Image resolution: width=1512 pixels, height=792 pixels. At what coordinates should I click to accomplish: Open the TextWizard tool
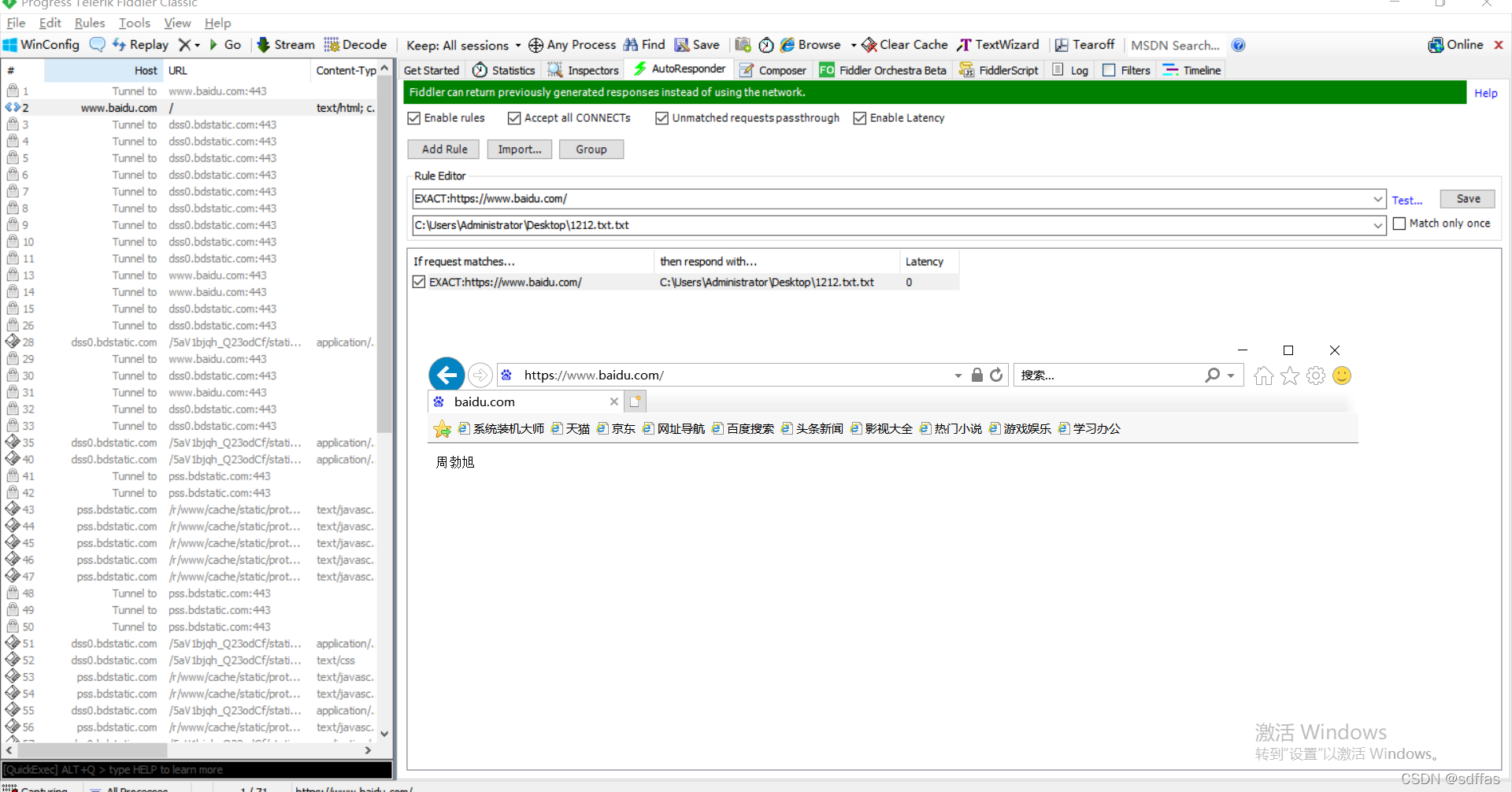click(x=998, y=45)
